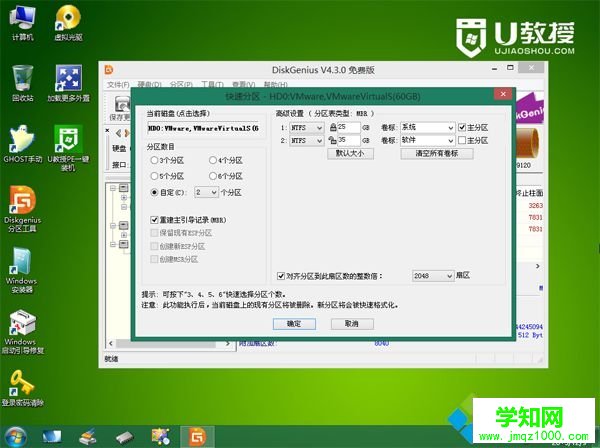600x448 pixels.
Task: Collapse the first disk tree node
Action: tap(112, 188)
